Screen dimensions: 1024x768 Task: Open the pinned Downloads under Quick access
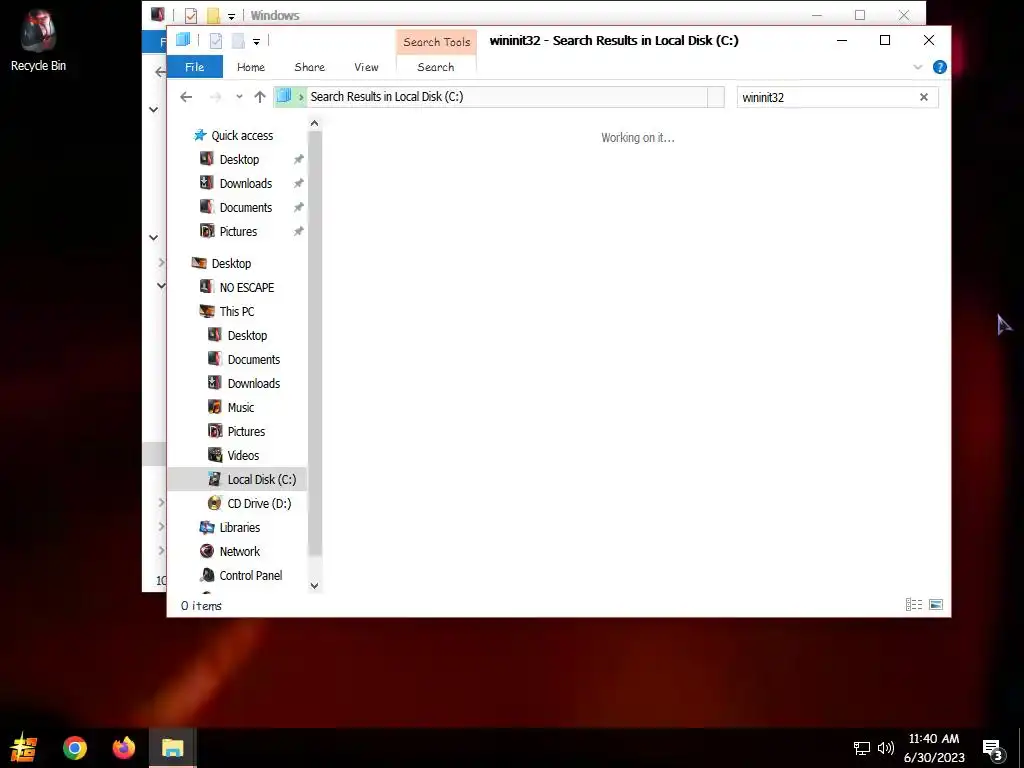(x=246, y=184)
